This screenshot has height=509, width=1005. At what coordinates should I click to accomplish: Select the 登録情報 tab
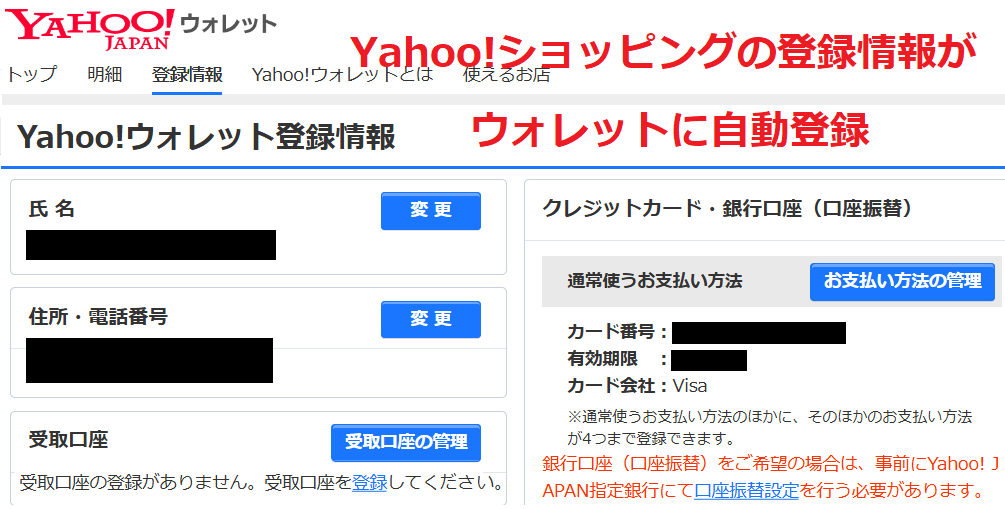coord(187,75)
